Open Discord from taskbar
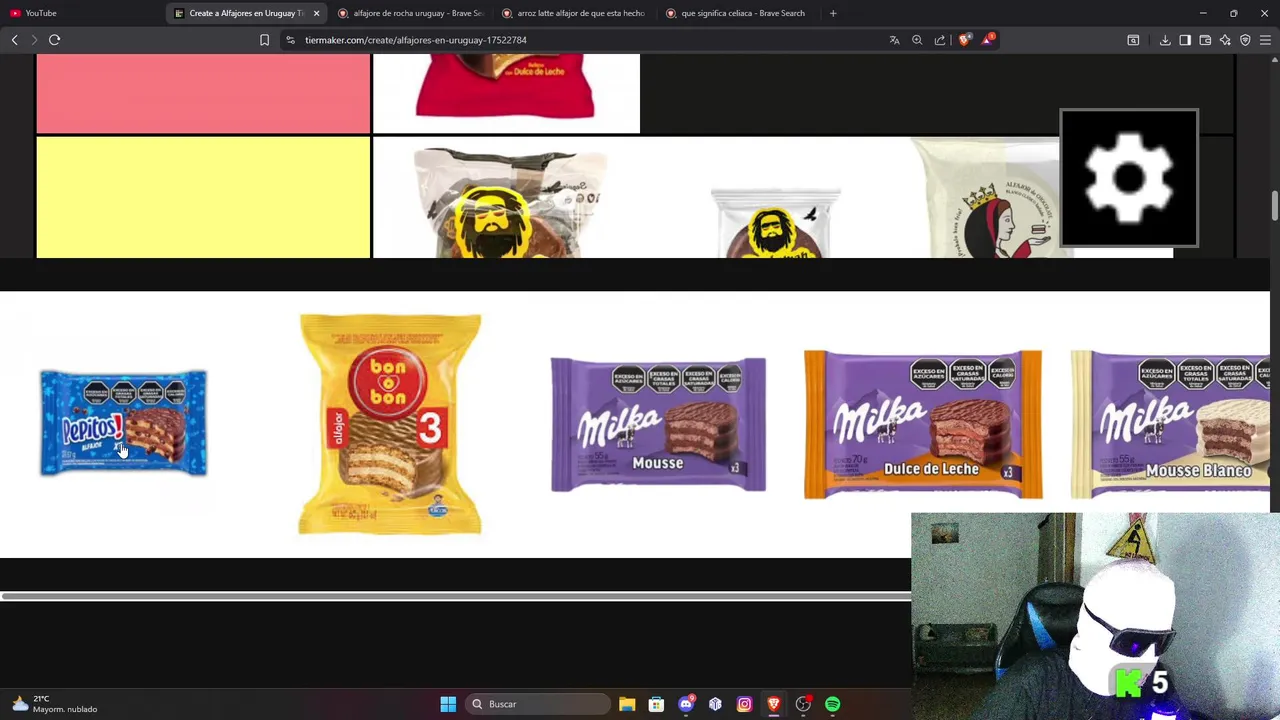The image size is (1280, 720). (686, 704)
